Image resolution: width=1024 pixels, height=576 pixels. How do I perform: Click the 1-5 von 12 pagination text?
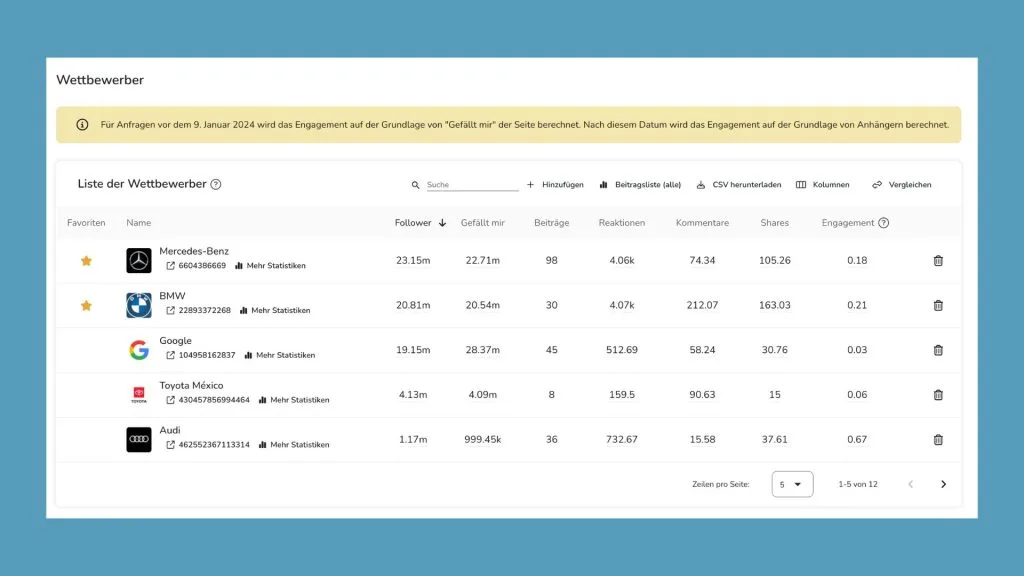pyautogui.click(x=858, y=484)
